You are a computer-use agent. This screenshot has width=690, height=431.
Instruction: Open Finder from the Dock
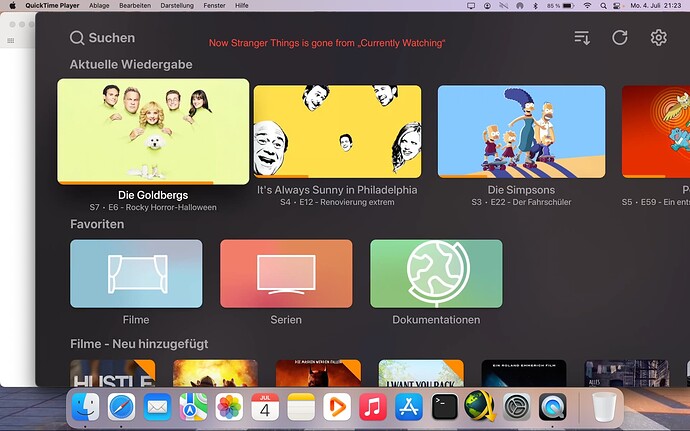pos(85,407)
